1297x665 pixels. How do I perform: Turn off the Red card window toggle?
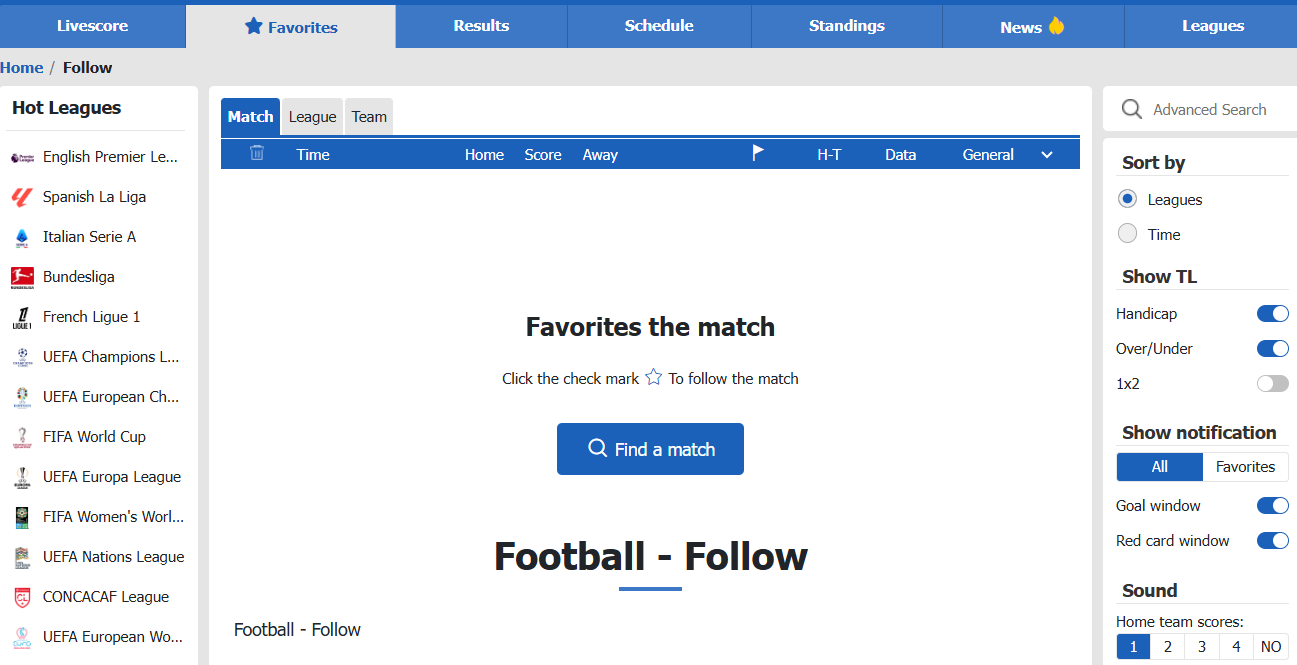(1273, 541)
